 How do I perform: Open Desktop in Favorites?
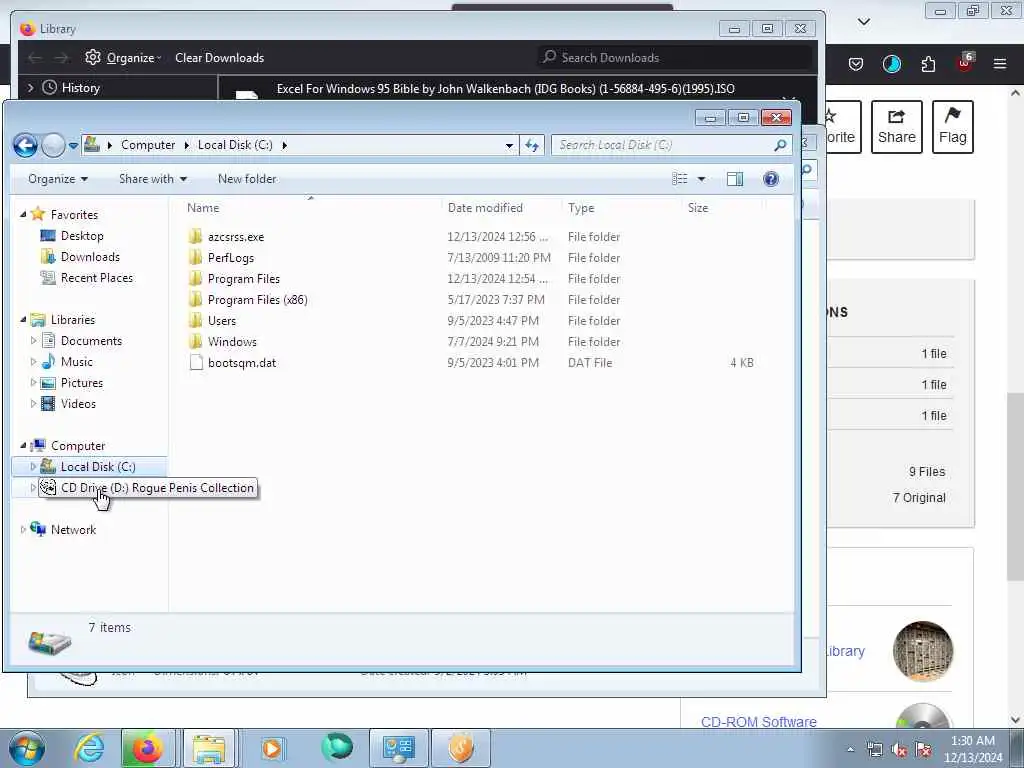point(82,236)
